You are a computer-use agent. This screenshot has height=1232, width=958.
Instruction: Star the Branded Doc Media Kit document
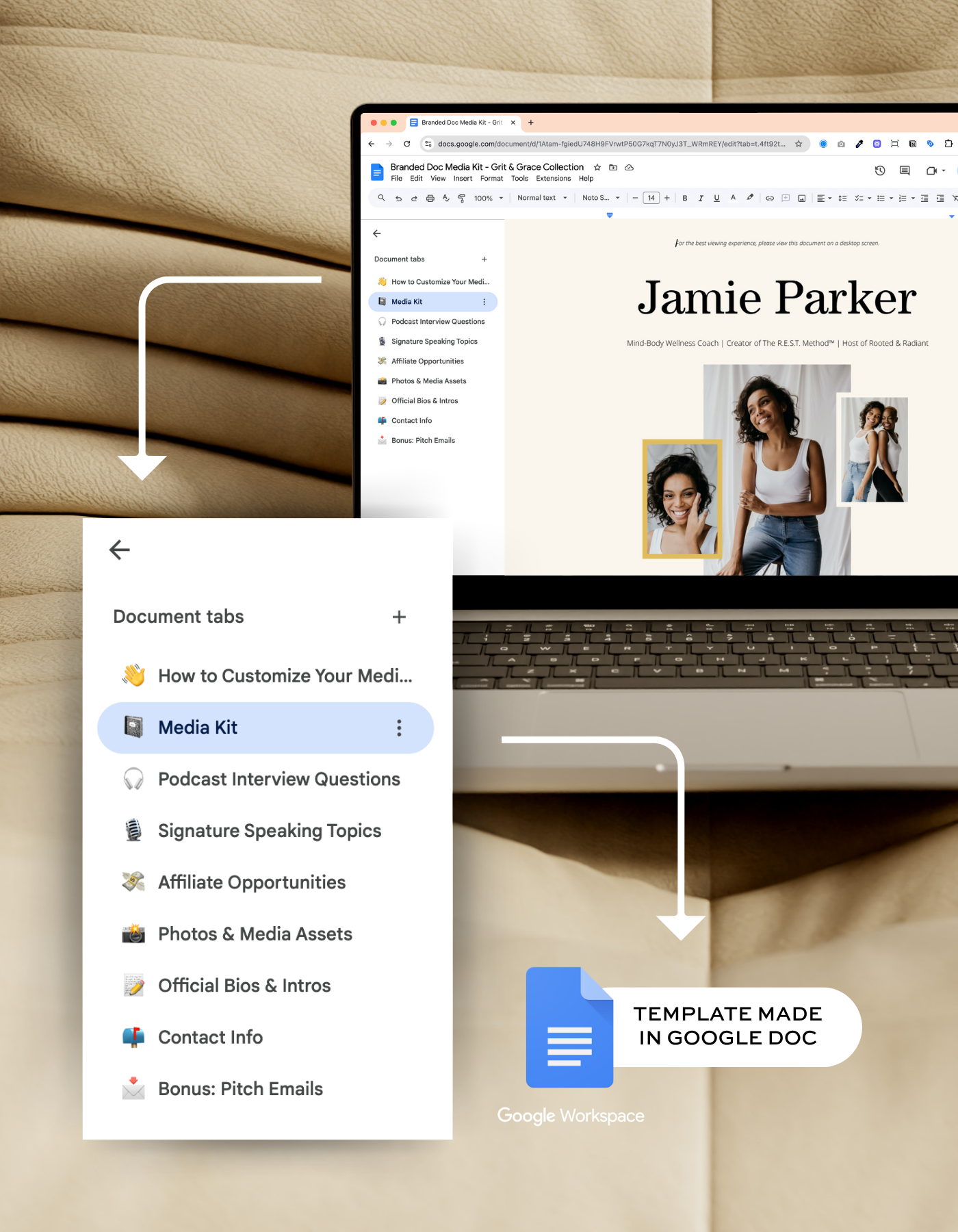597,167
